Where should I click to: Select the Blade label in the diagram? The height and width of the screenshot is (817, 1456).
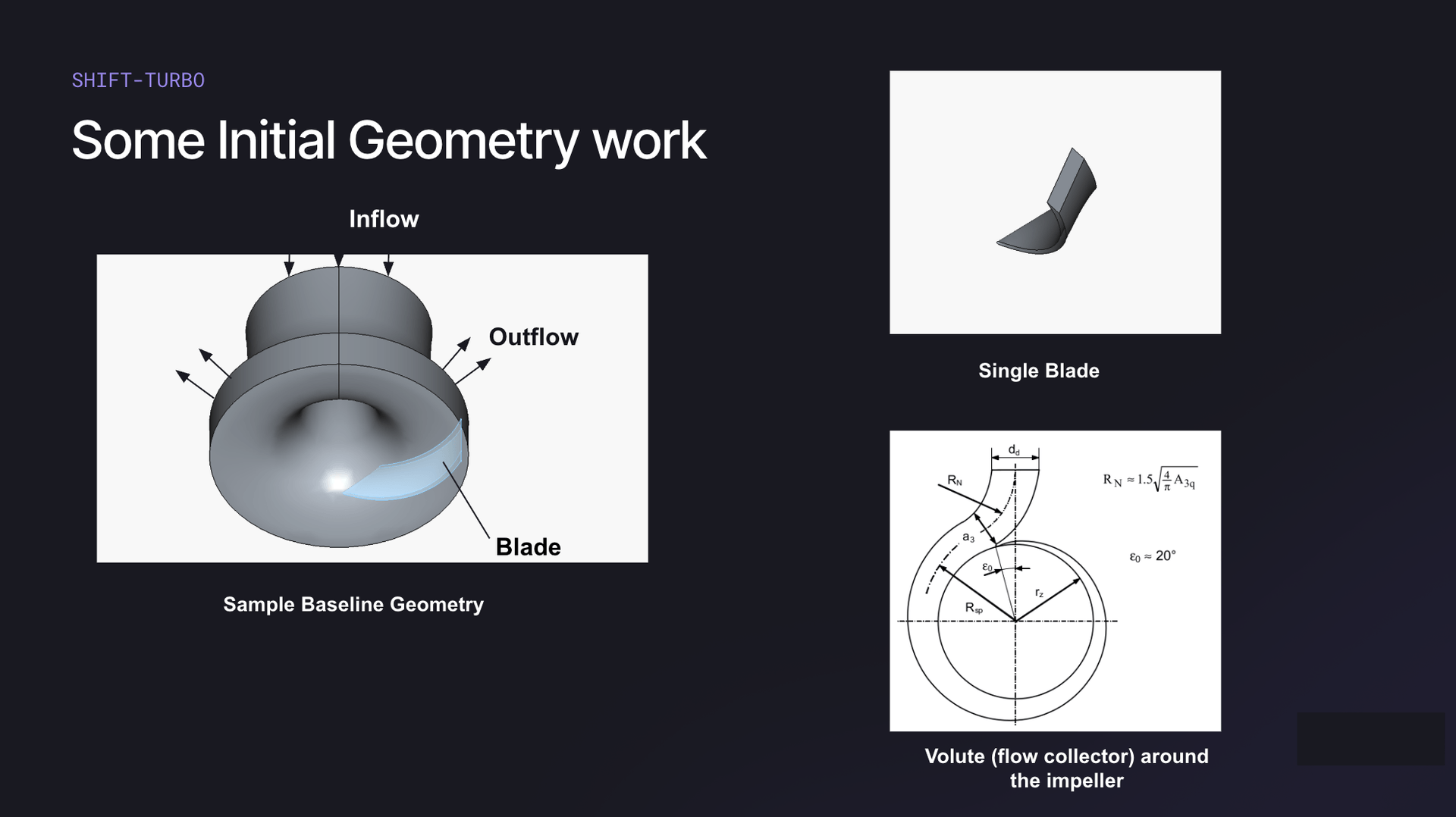tap(528, 546)
